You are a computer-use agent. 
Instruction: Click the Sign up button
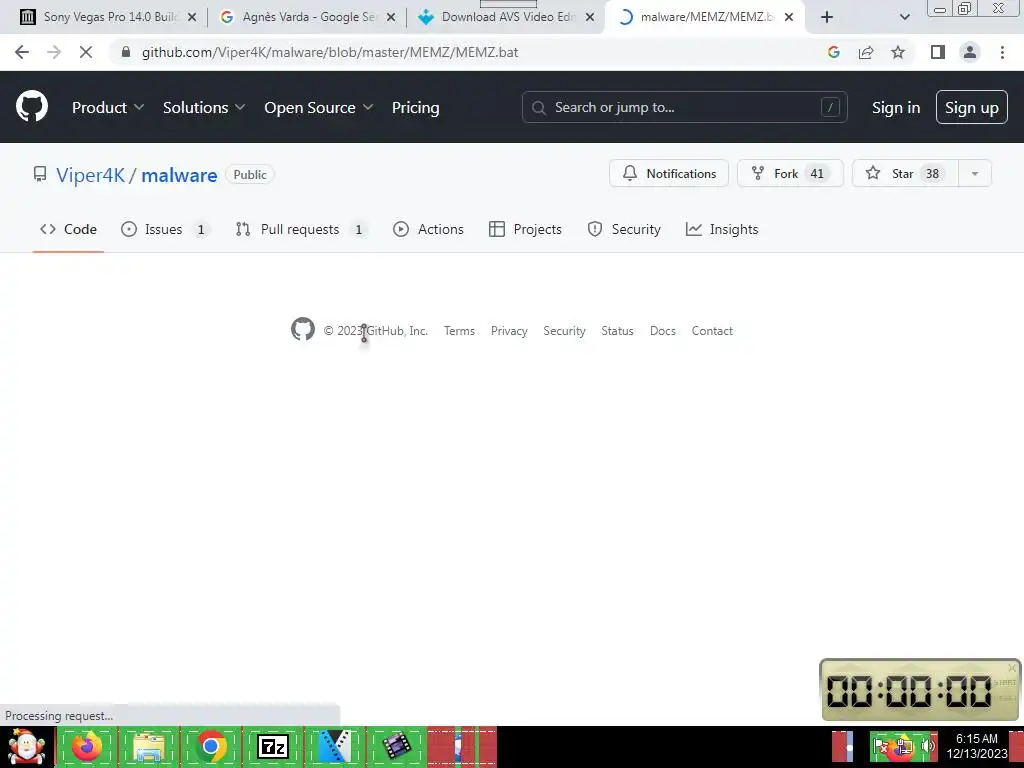(x=972, y=108)
